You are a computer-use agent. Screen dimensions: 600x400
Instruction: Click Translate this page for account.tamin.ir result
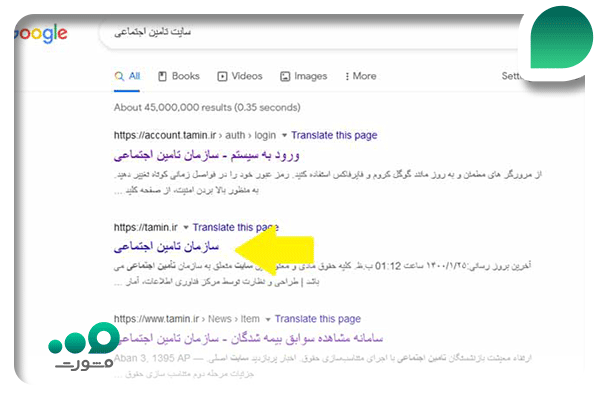point(334,135)
